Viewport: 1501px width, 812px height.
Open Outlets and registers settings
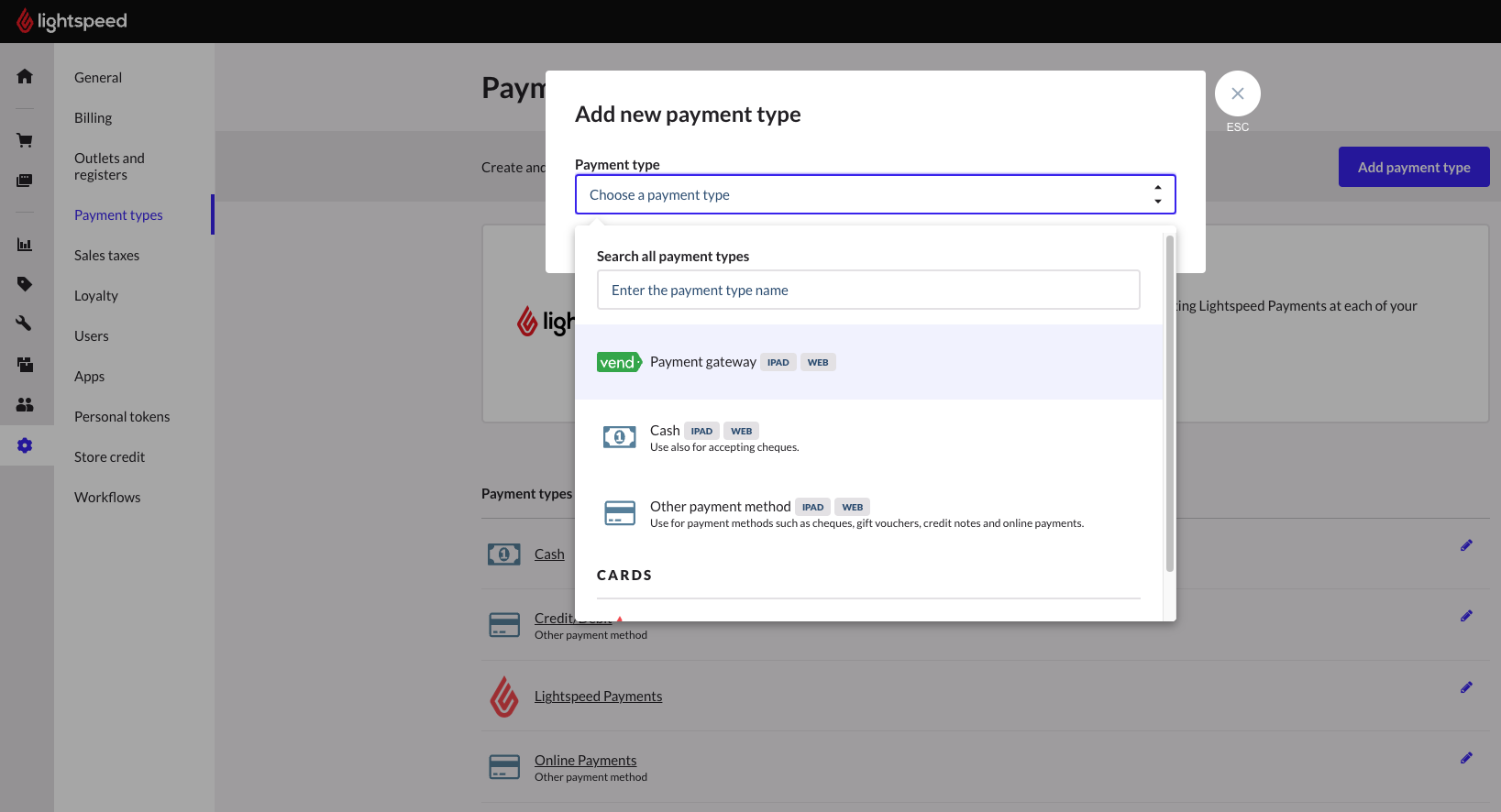coord(109,167)
